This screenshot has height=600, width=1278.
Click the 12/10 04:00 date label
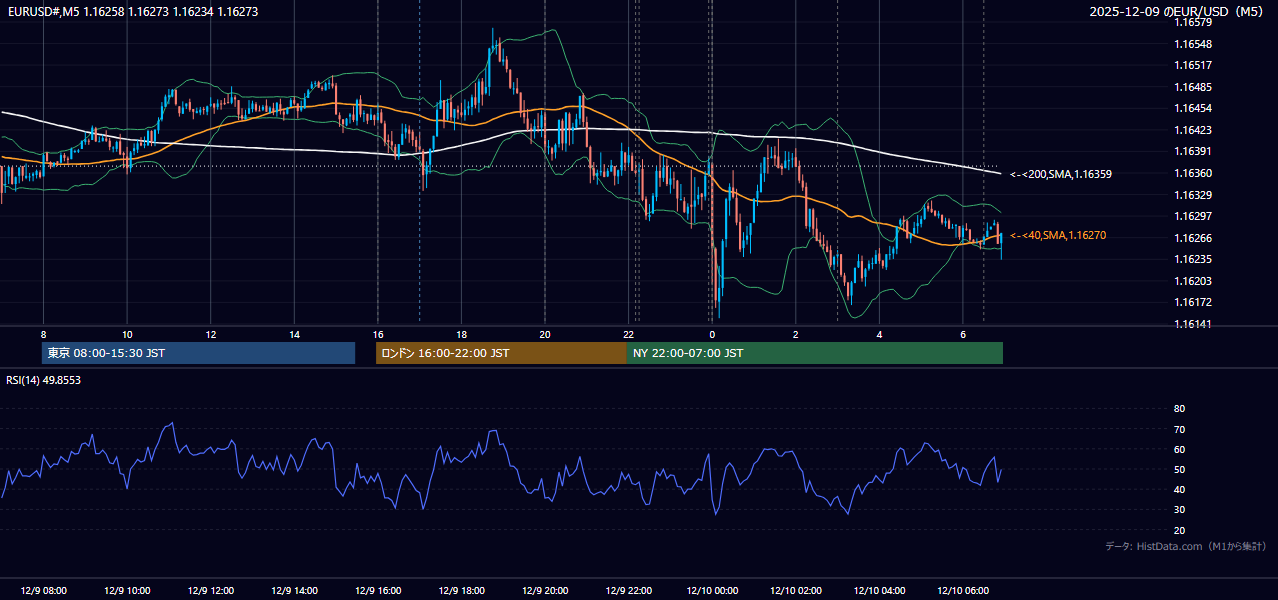pos(878,591)
